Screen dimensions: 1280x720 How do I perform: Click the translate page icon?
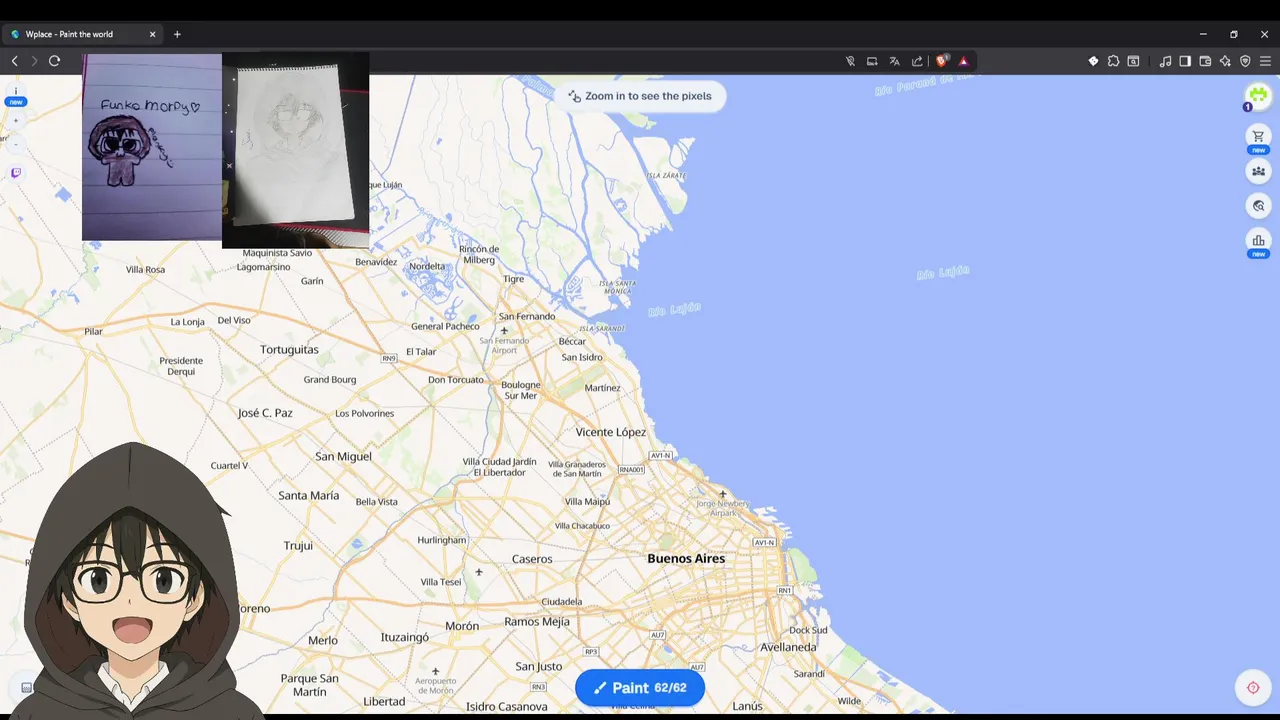pyautogui.click(x=895, y=61)
